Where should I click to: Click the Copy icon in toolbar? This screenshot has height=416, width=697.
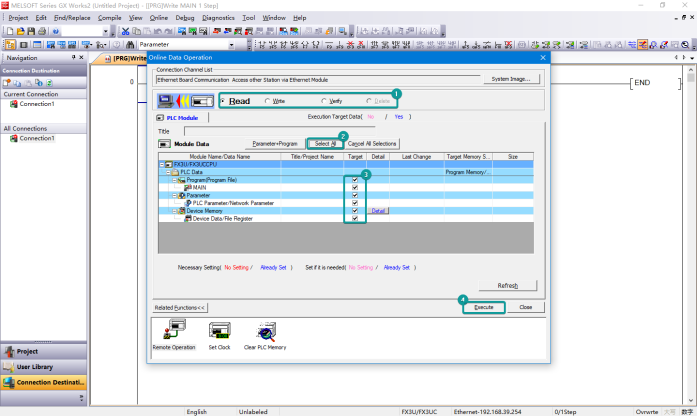tap(136, 32)
